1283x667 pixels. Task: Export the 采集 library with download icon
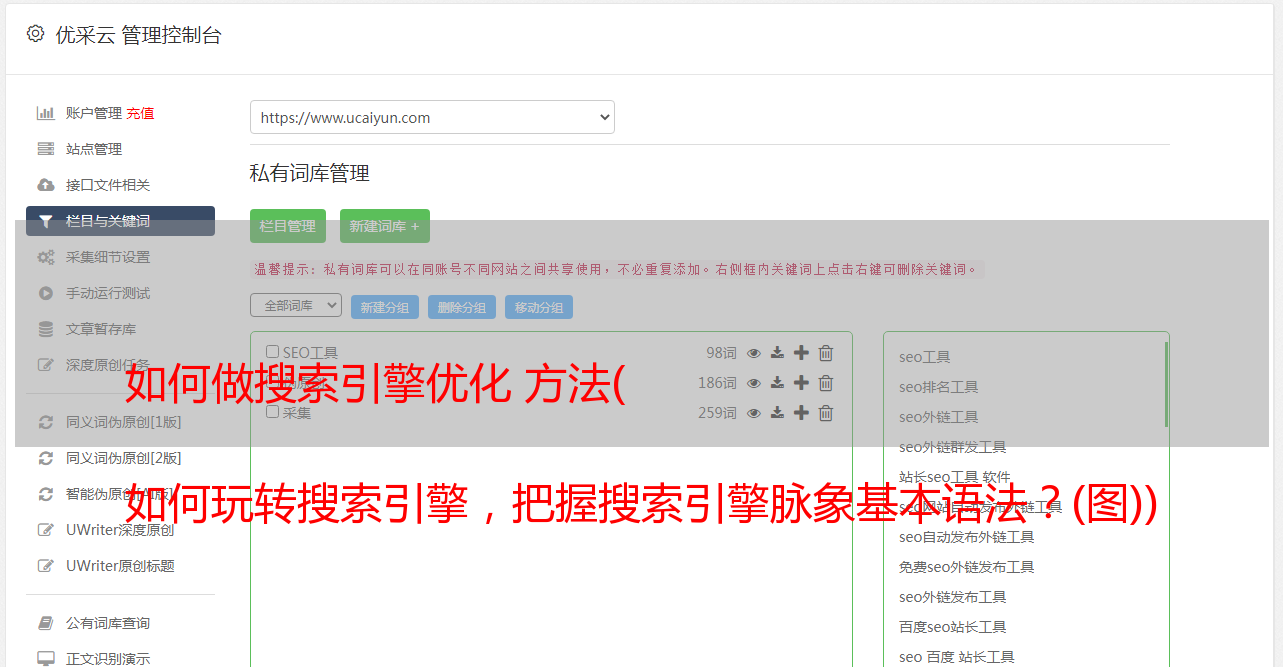pos(777,413)
